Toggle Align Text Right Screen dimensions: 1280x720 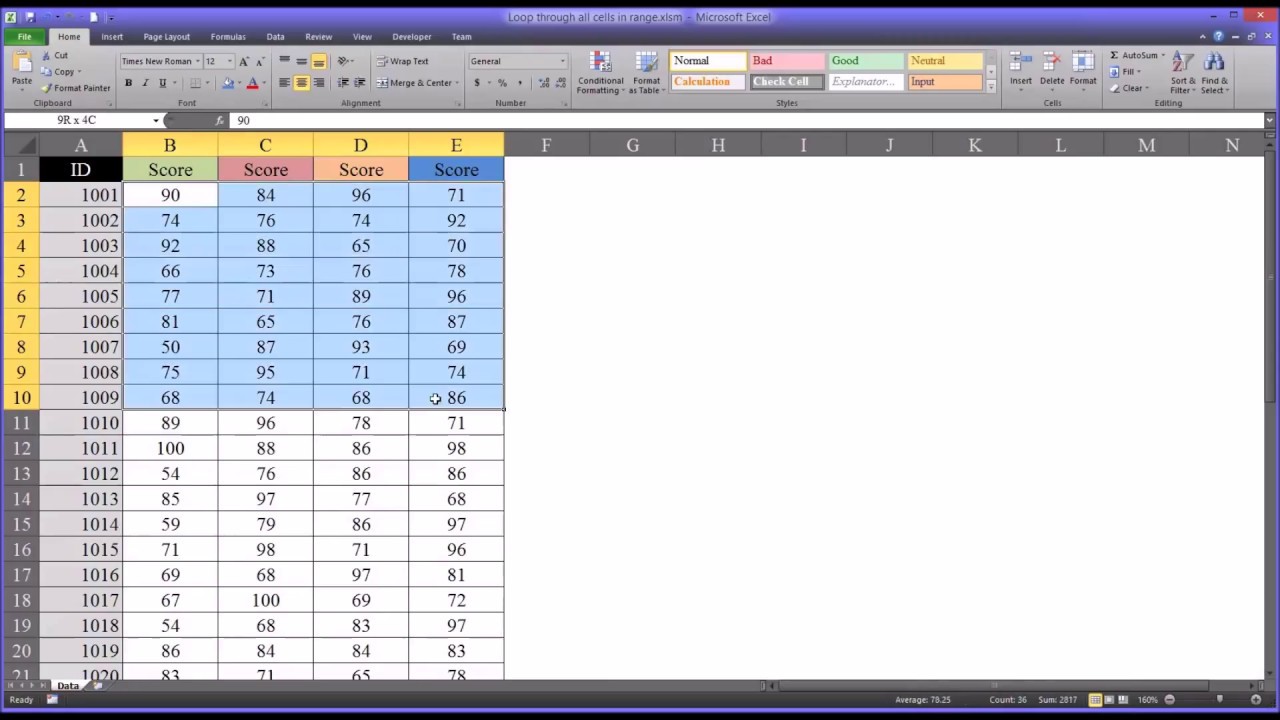click(318, 83)
